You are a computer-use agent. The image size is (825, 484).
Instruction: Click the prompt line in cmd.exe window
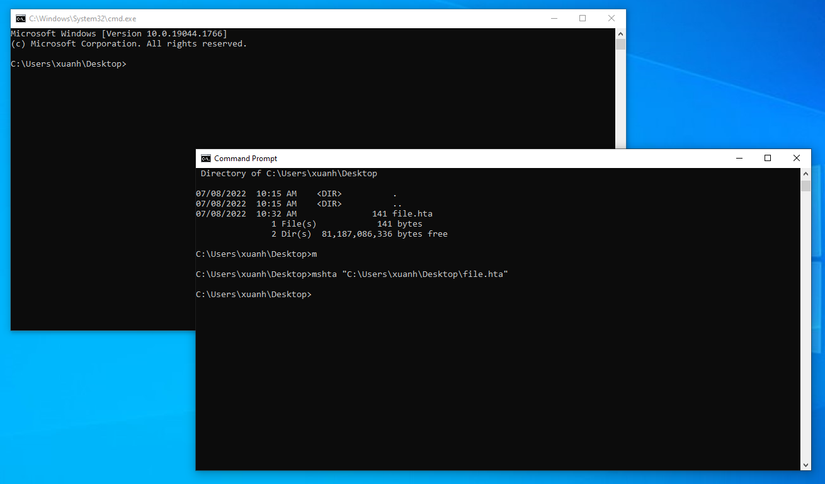tap(69, 64)
